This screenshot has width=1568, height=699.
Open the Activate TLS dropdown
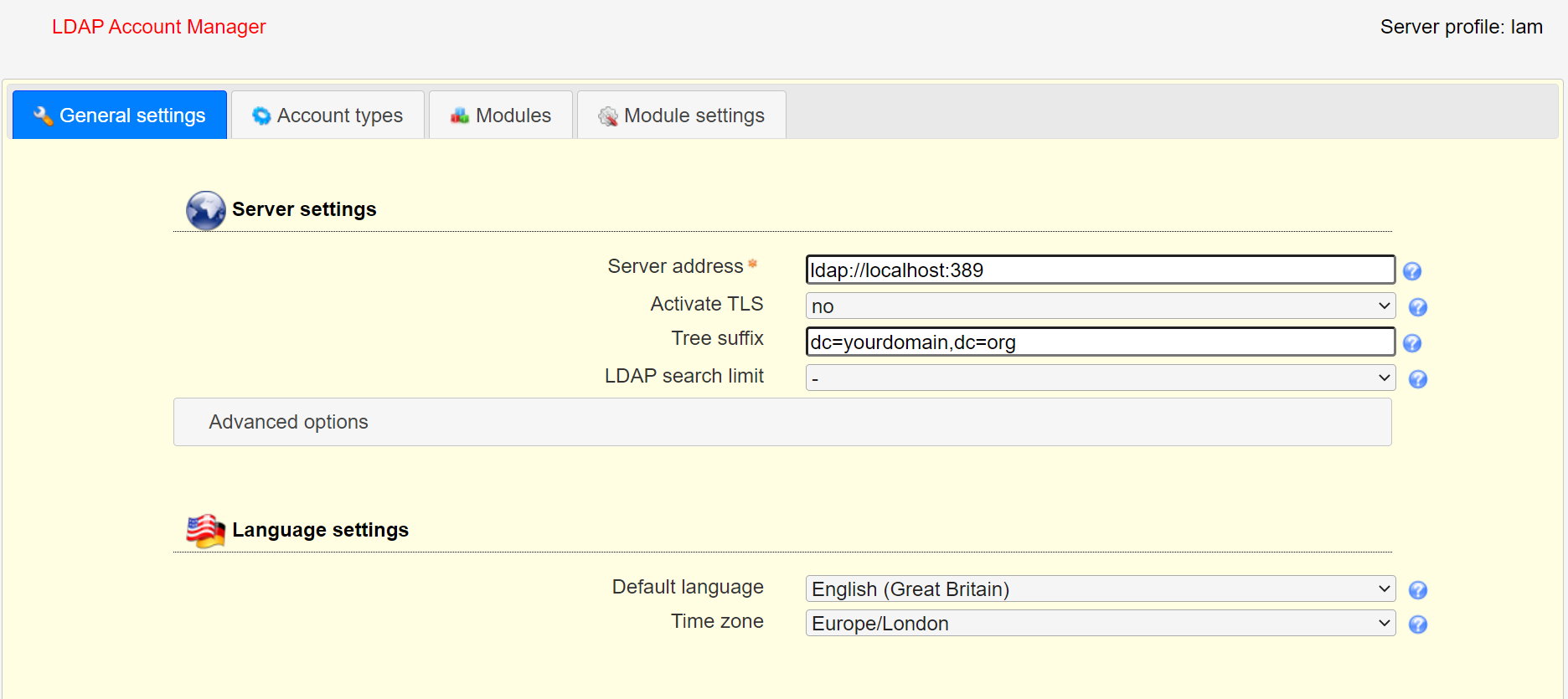coord(1101,306)
